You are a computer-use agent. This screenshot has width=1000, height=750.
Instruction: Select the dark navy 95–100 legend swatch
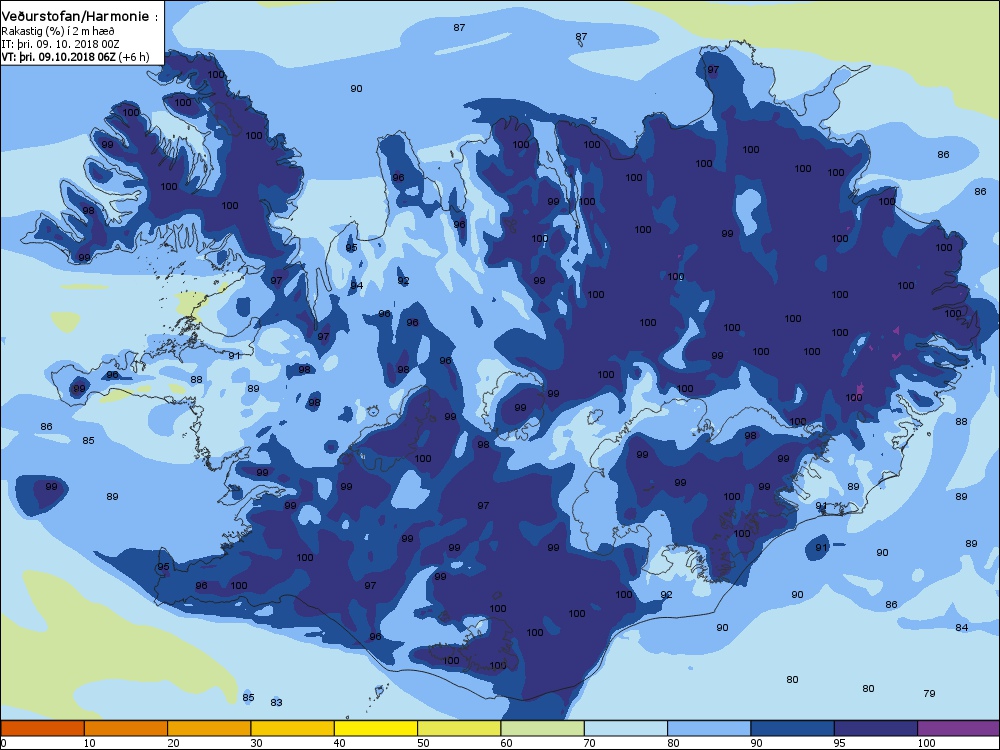coord(876,728)
